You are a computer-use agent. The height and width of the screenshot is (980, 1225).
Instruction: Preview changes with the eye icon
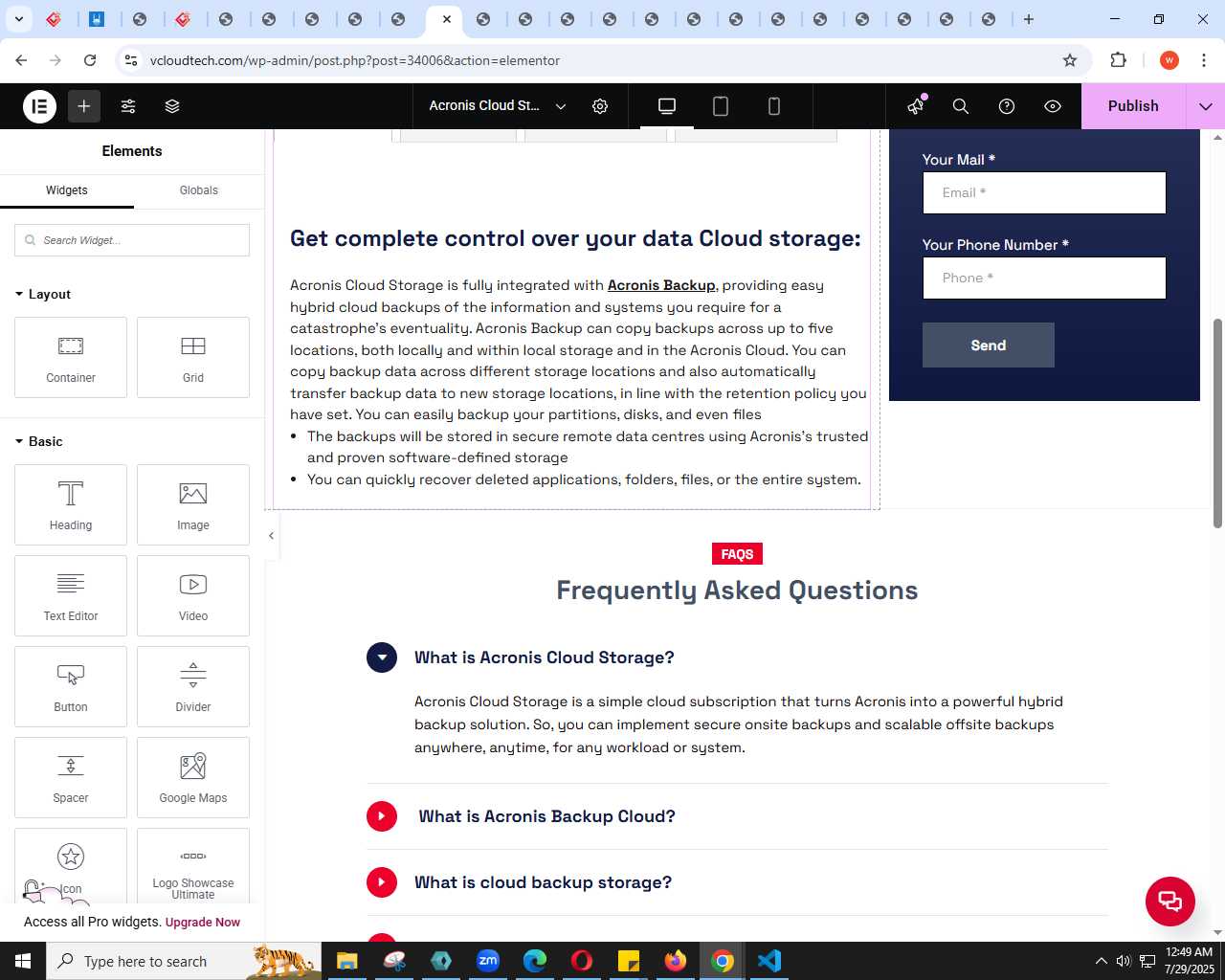pyautogui.click(x=1053, y=106)
